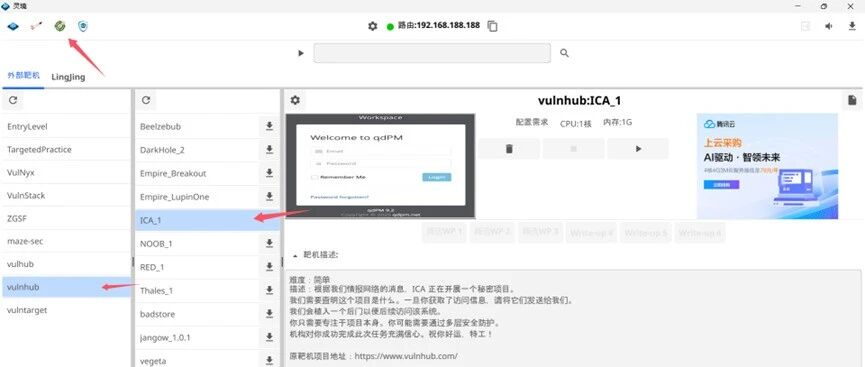Select the vulhub category
Viewport: 865px width, 367px height.
(x=66, y=264)
